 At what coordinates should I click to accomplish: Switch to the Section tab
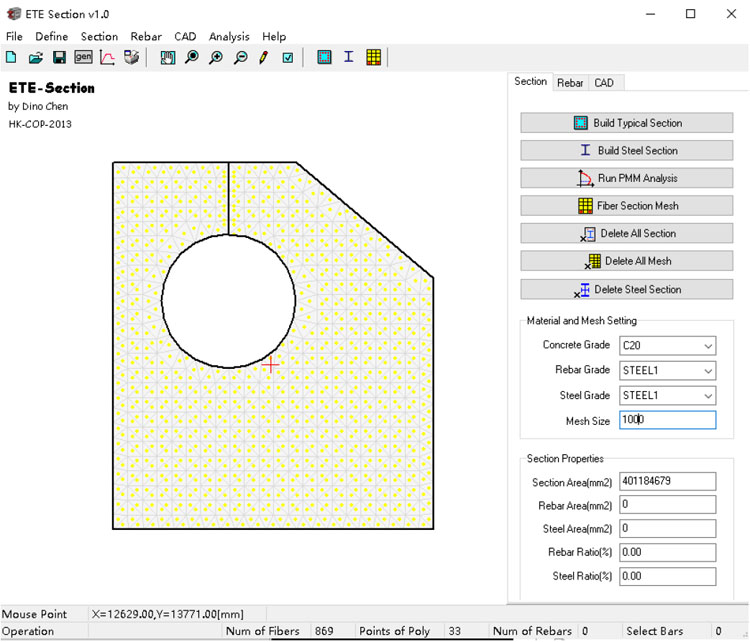pos(530,81)
